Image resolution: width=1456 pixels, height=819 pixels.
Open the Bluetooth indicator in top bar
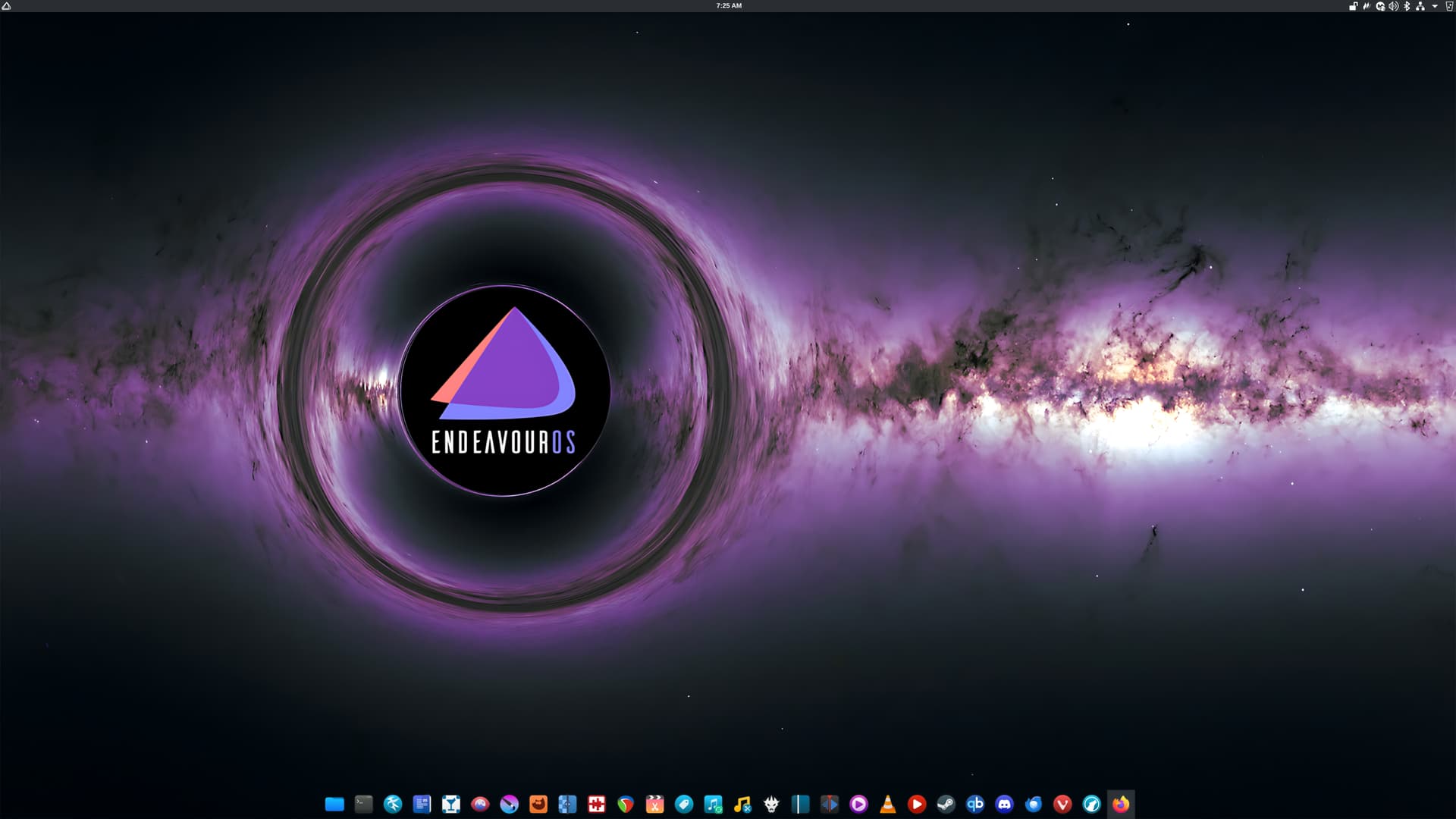pos(1407,6)
